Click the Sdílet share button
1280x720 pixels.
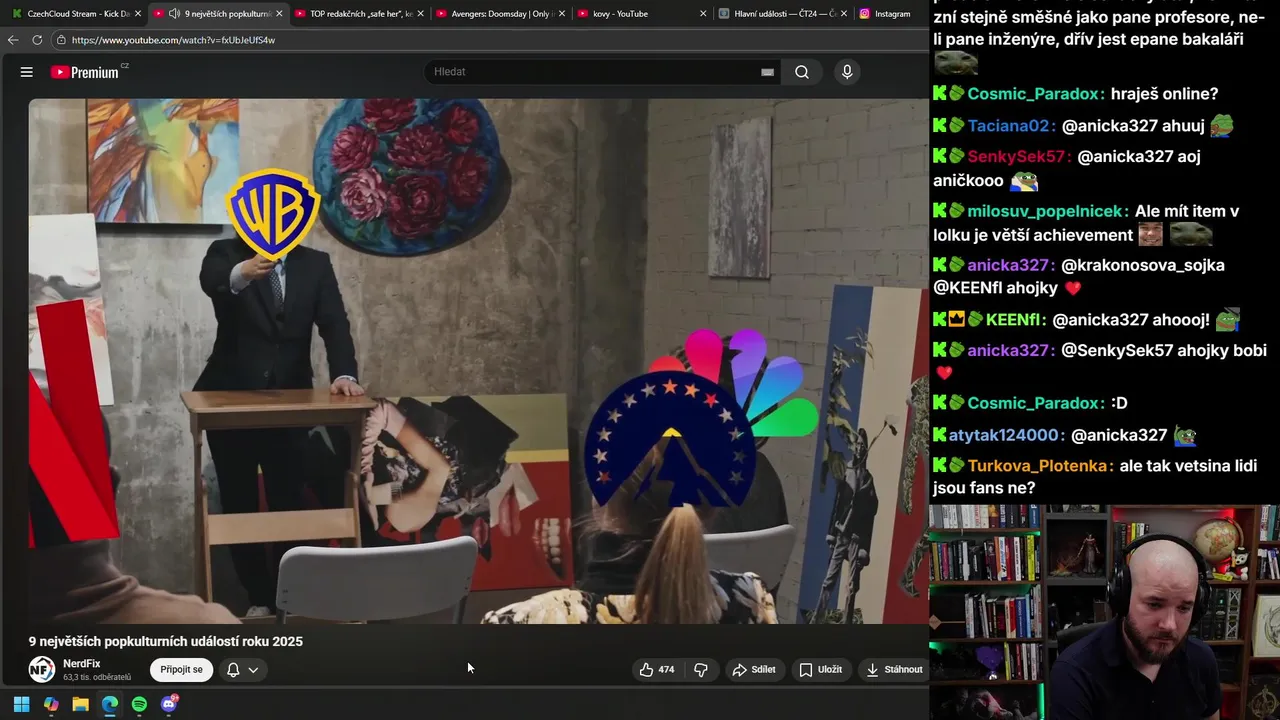click(x=754, y=670)
